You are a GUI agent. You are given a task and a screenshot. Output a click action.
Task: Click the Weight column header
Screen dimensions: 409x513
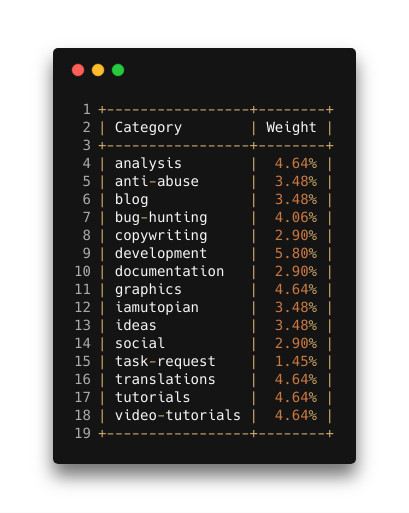coord(291,127)
